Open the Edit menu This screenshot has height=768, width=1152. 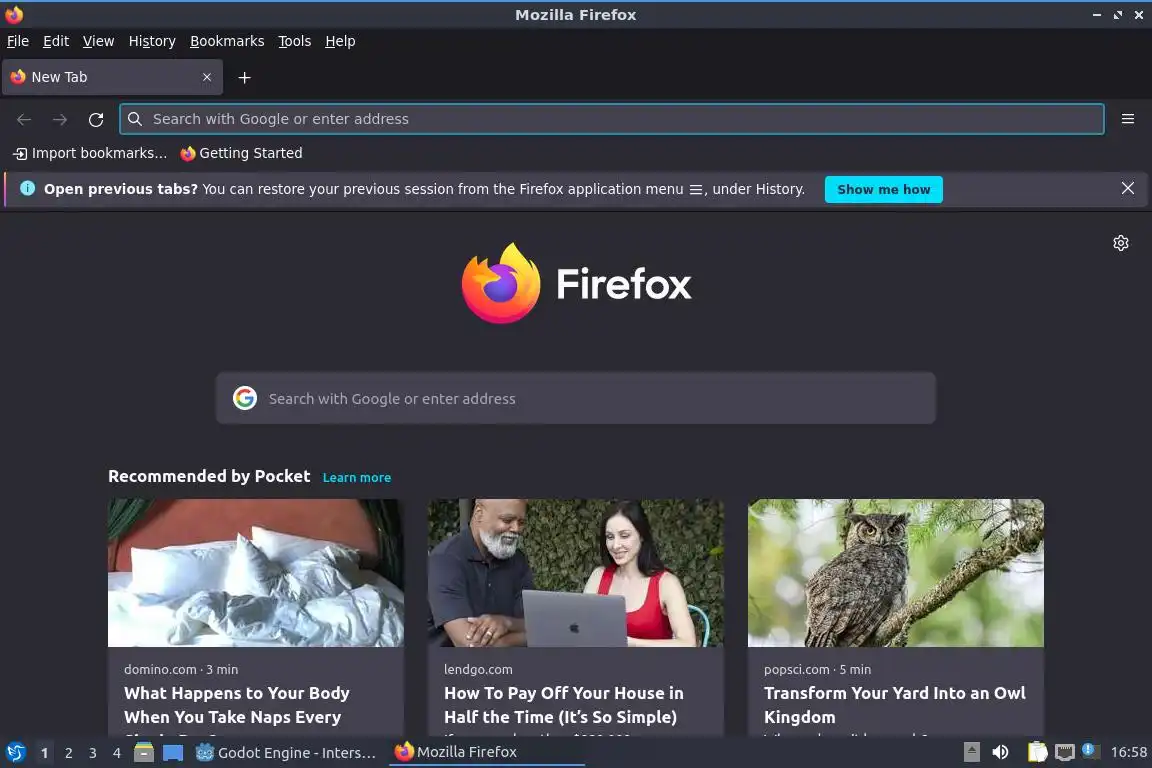56,41
